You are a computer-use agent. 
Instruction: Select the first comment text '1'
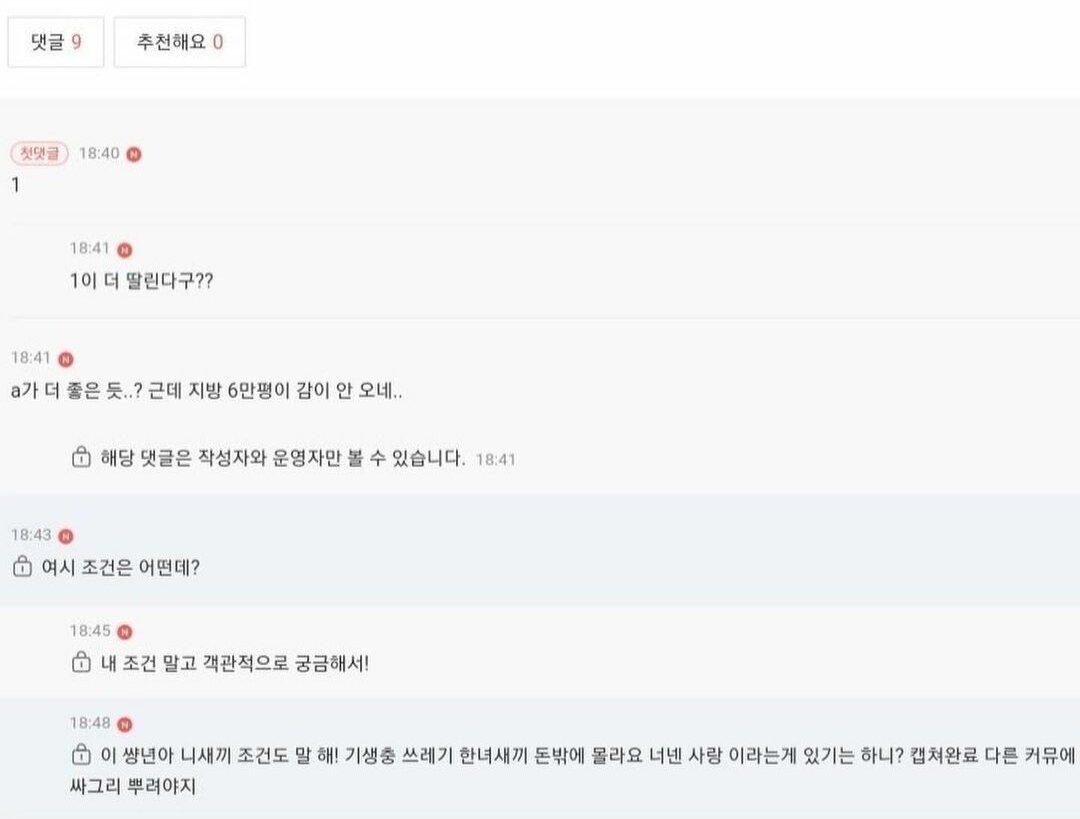tap(16, 185)
